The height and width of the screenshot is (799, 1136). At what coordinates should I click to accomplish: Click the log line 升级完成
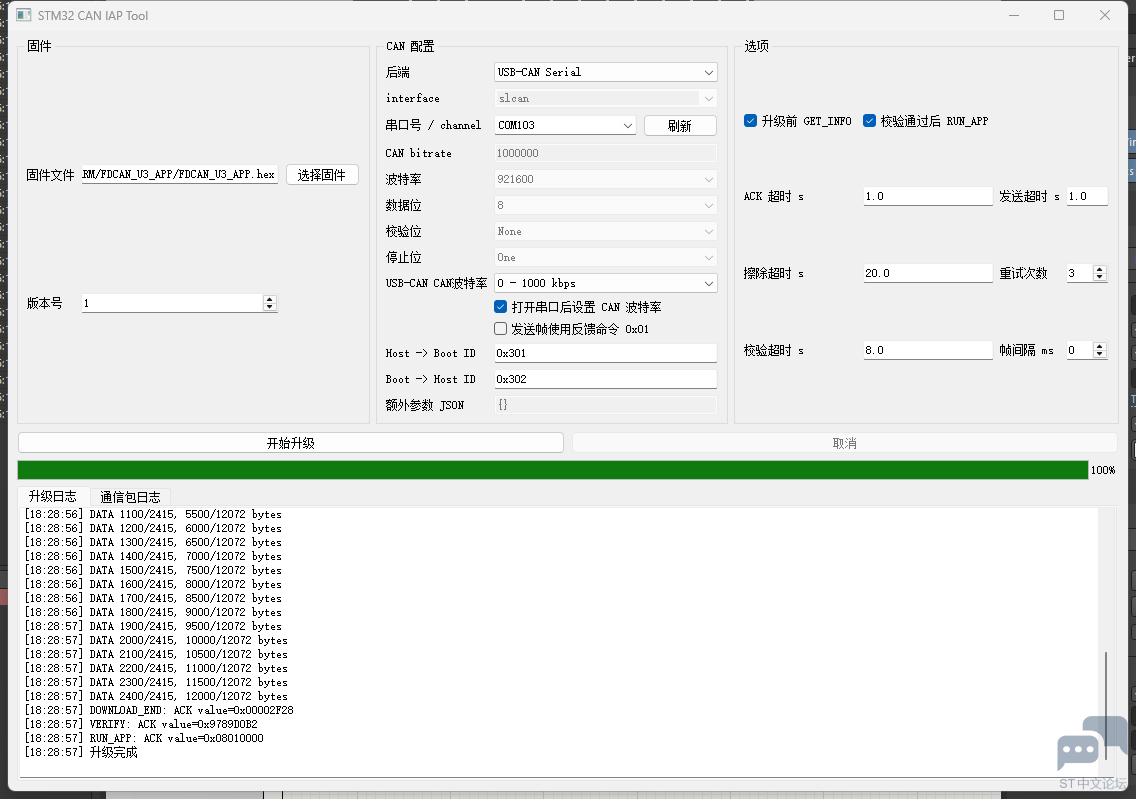click(x=81, y=753)
